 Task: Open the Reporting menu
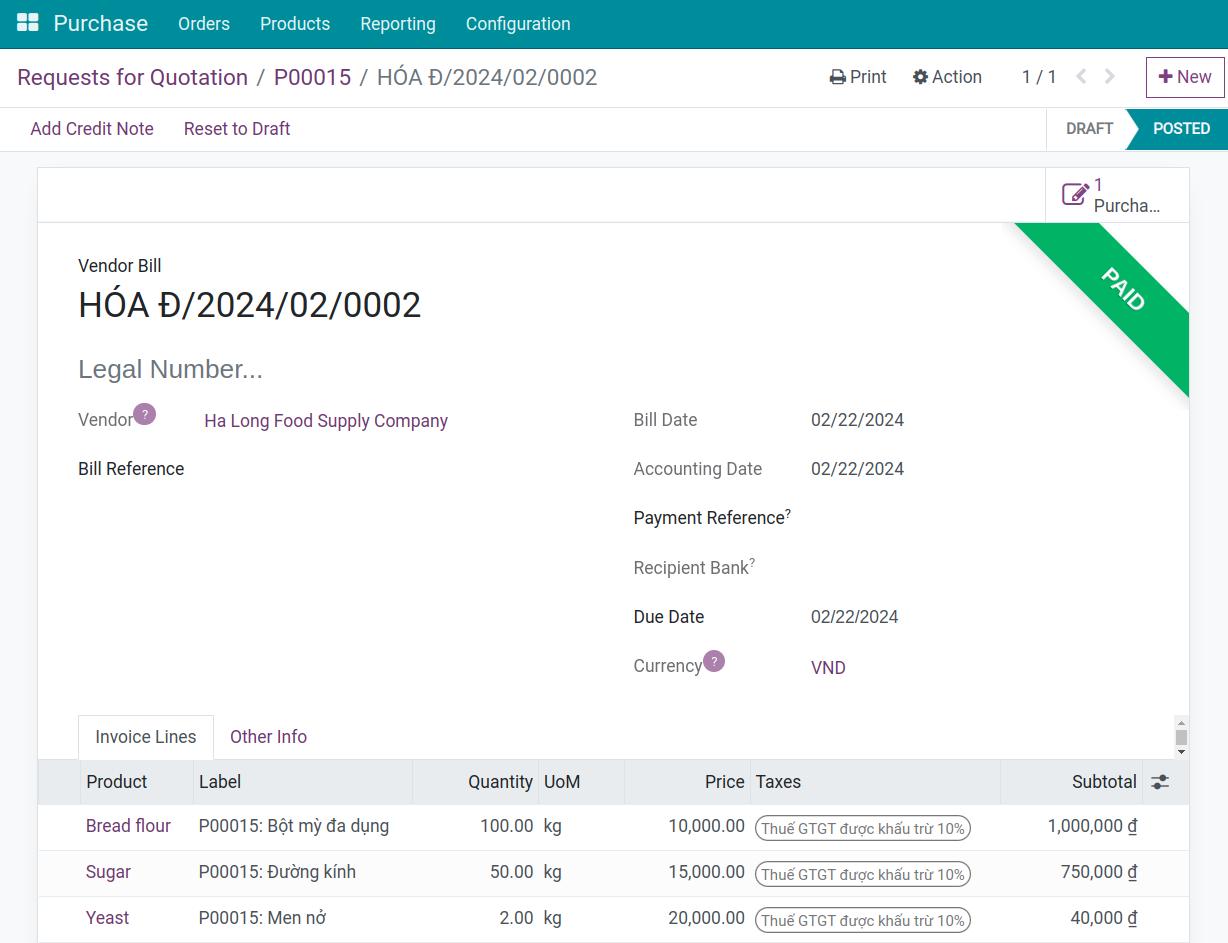(398, 24)
